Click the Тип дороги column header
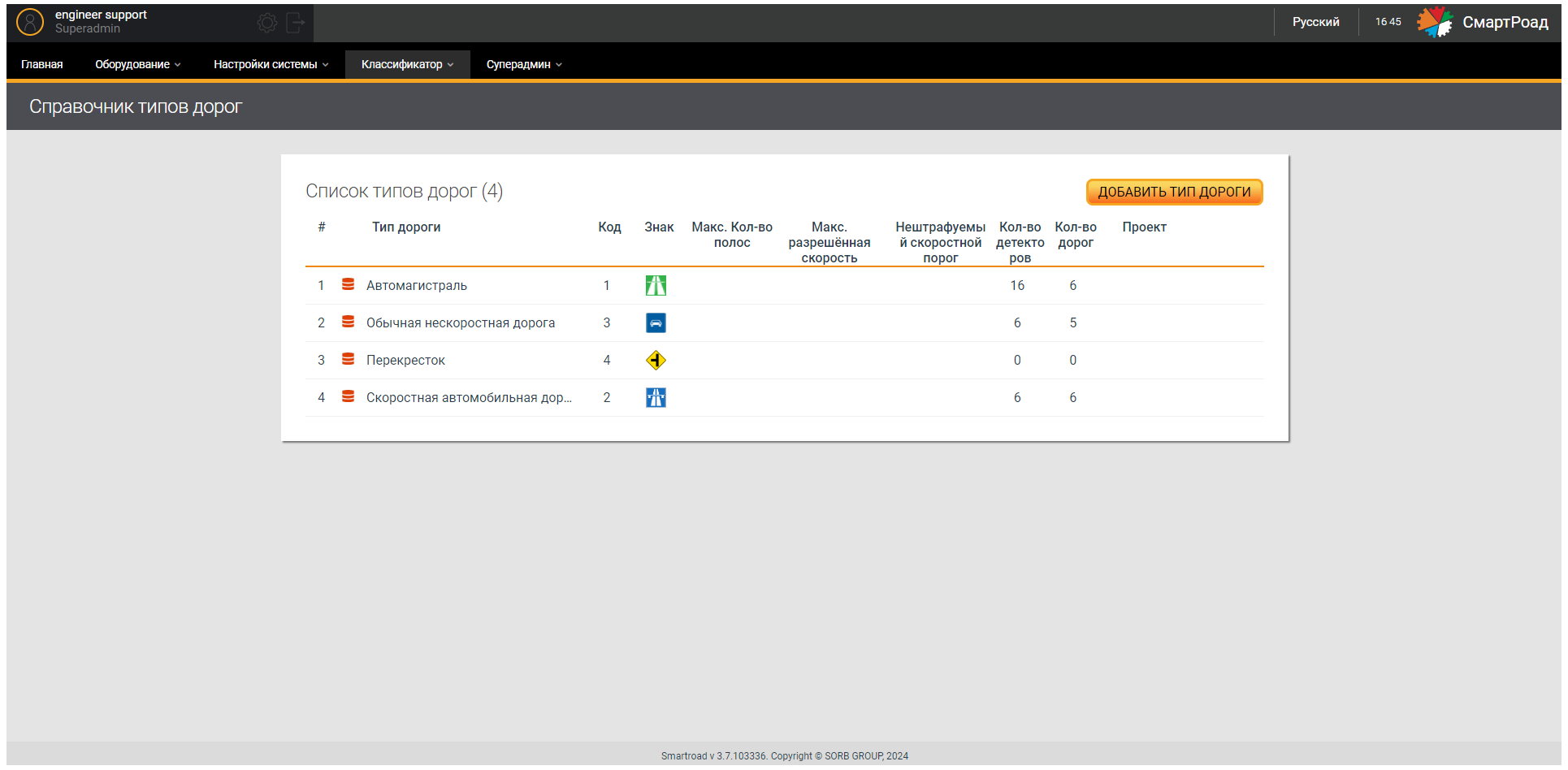Viewport: 1568px width, 770px height. pos(406,227)
